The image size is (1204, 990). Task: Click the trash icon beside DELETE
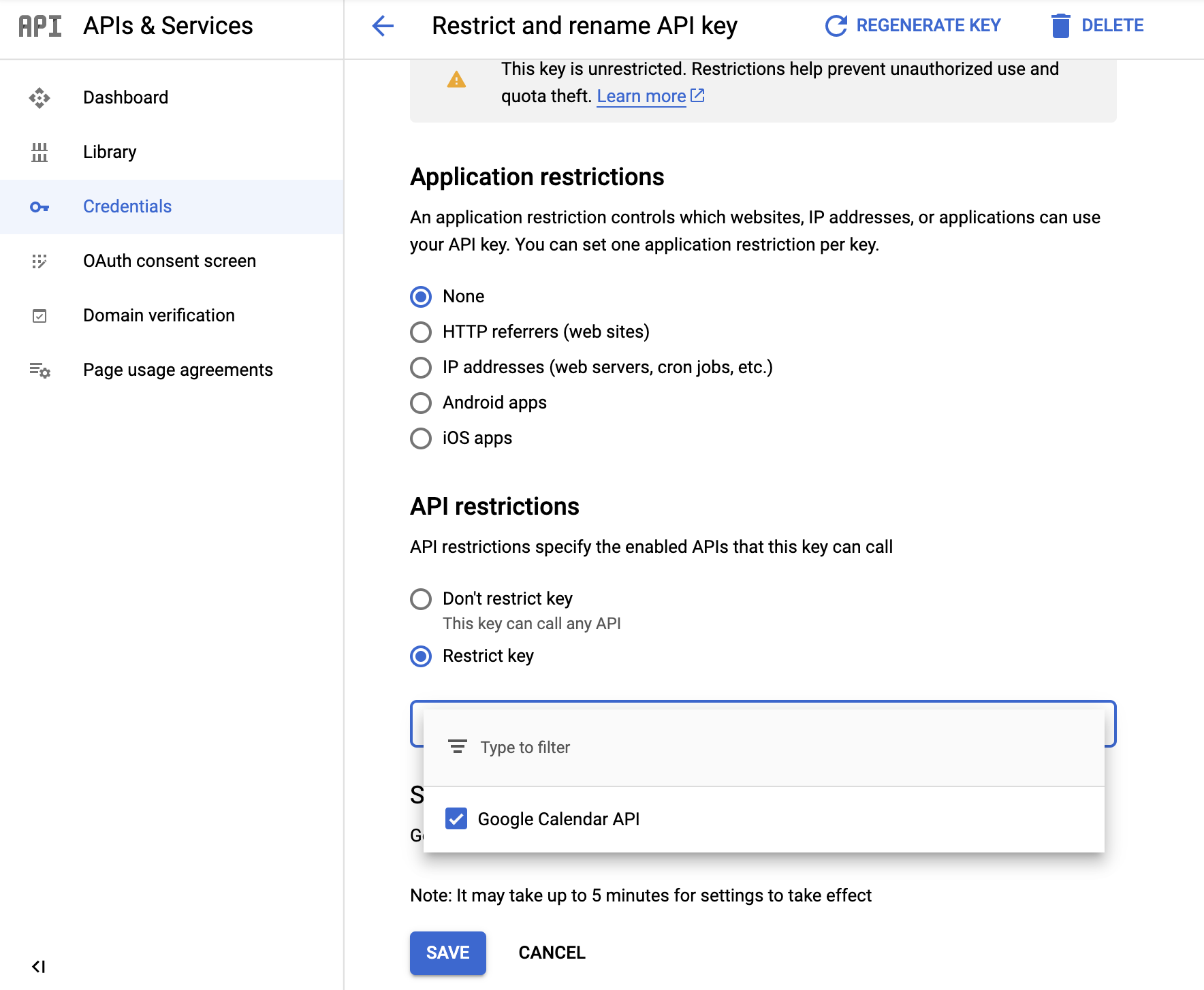(x=1060, y=26)
